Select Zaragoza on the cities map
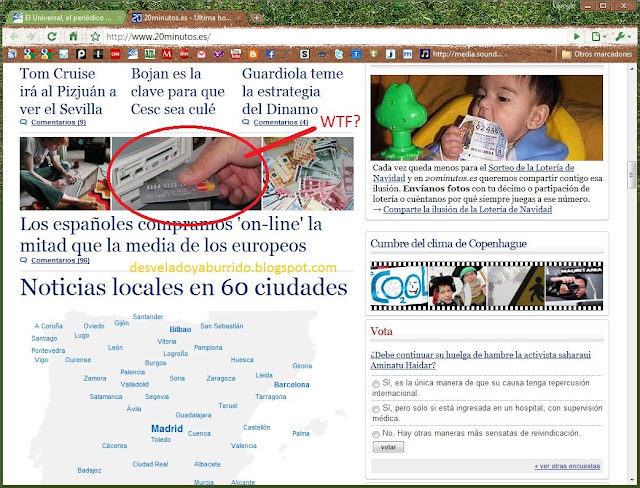The image size is (640, 488). coord(220,378)
